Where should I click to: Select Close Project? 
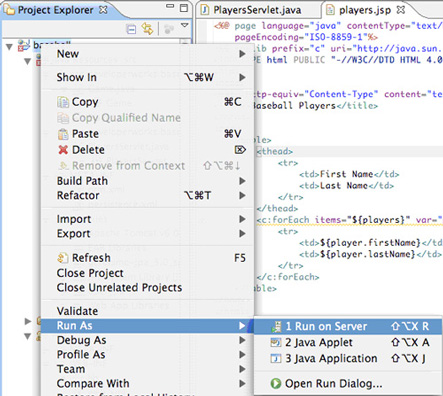tap(147, 273)
